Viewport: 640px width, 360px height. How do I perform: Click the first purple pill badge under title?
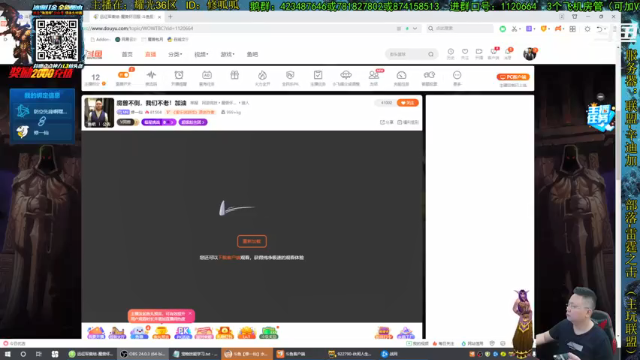tap(159, 122)
